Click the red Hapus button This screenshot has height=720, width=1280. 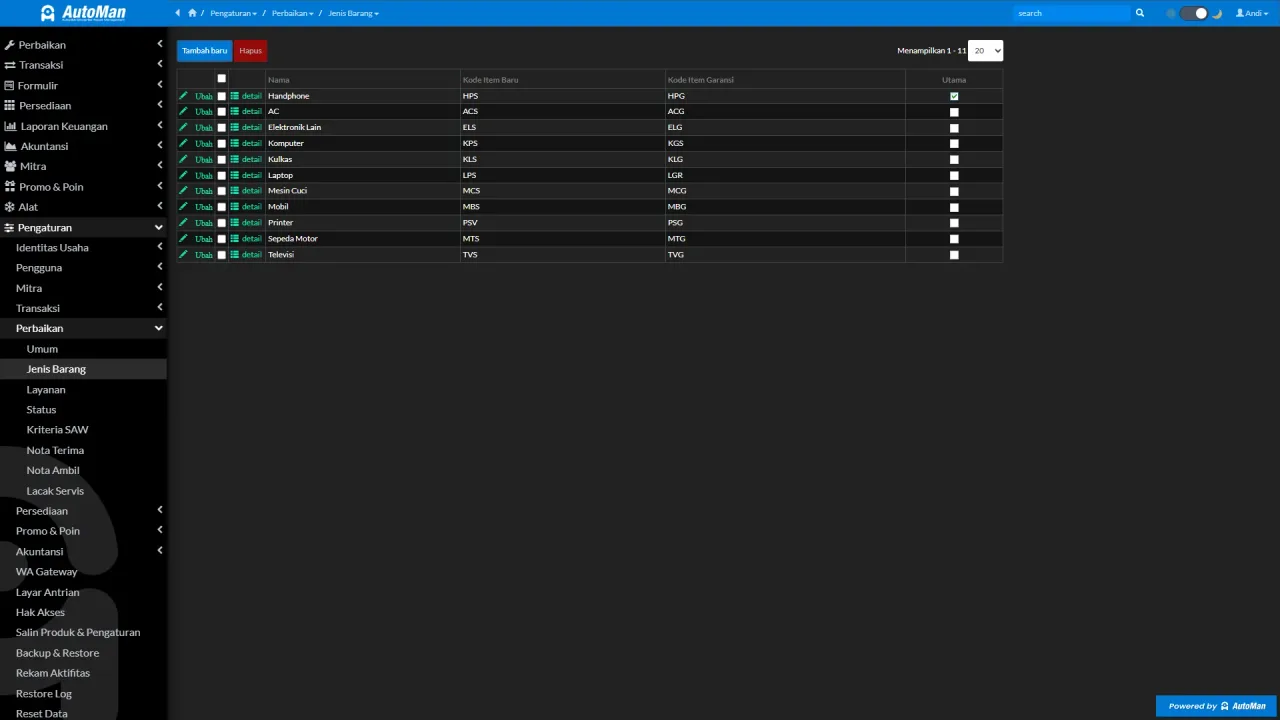coord(250,50)
